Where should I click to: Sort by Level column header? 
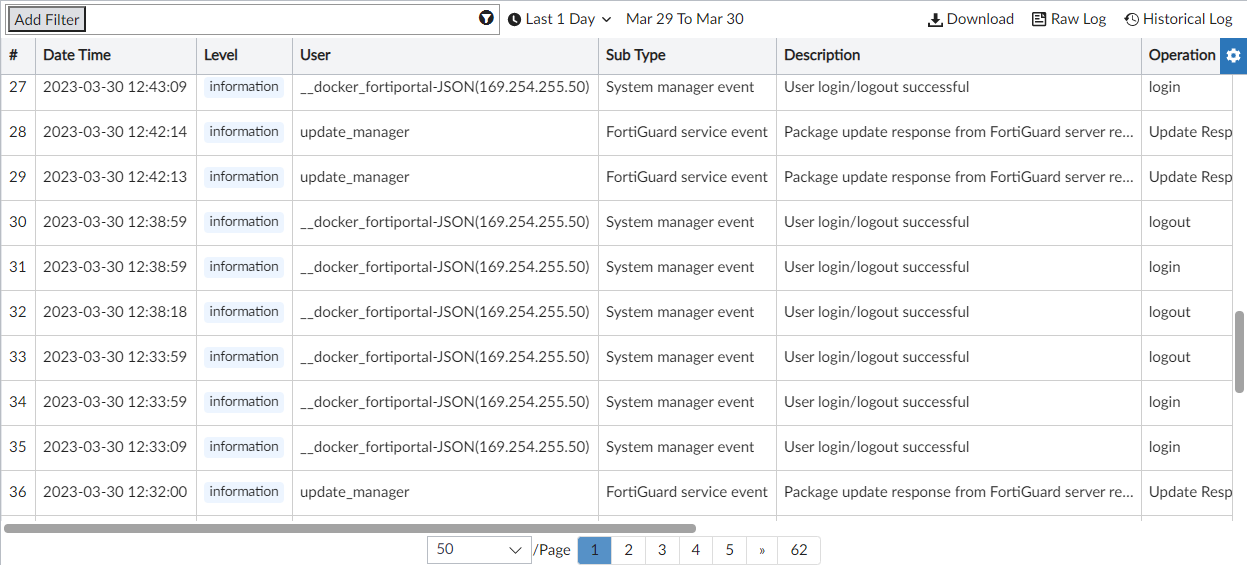point(221,55)
